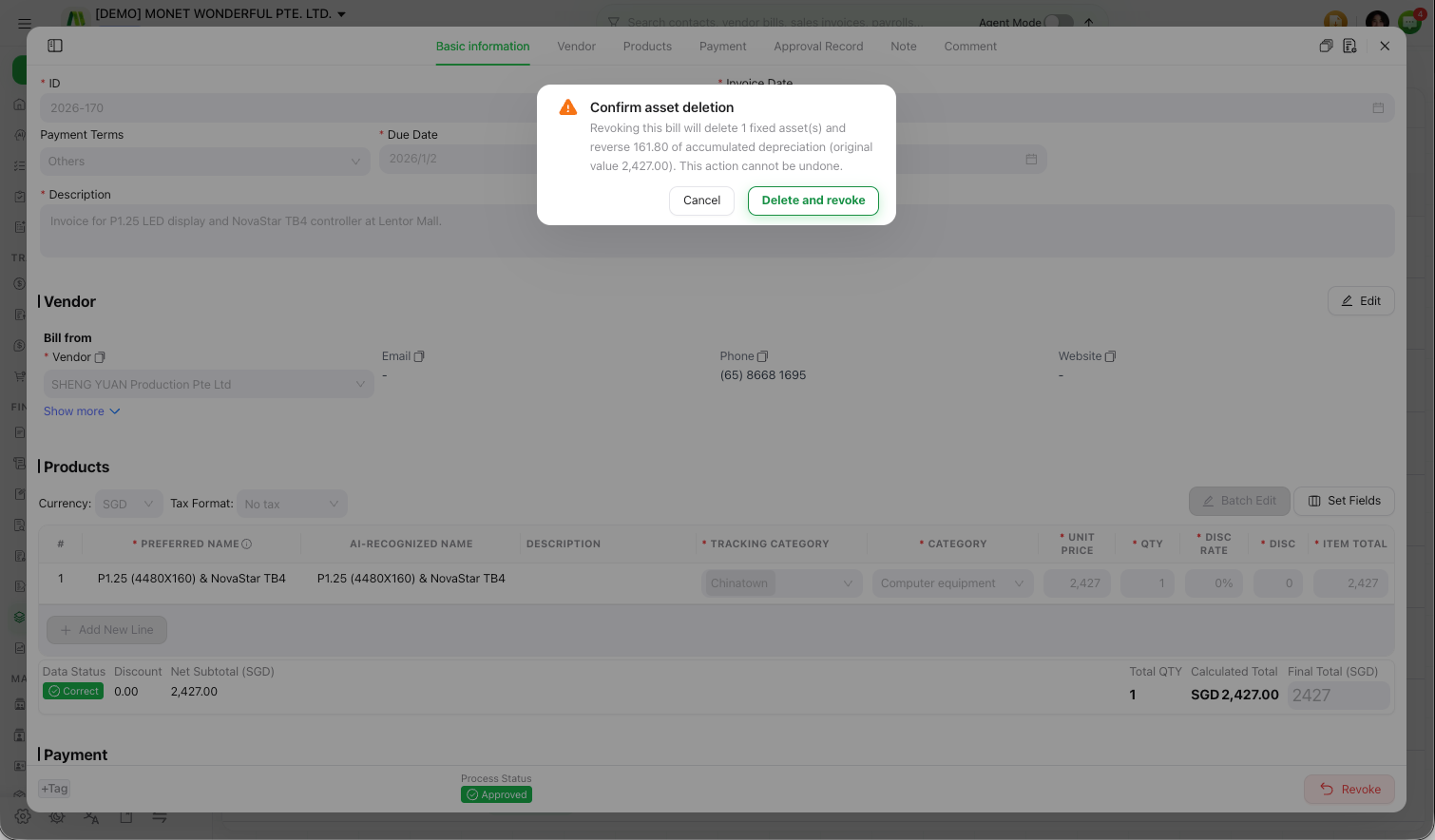Open the Currency SGD dropdown
The height and width of the screenshot is (840, 1435).
(128, 504)
